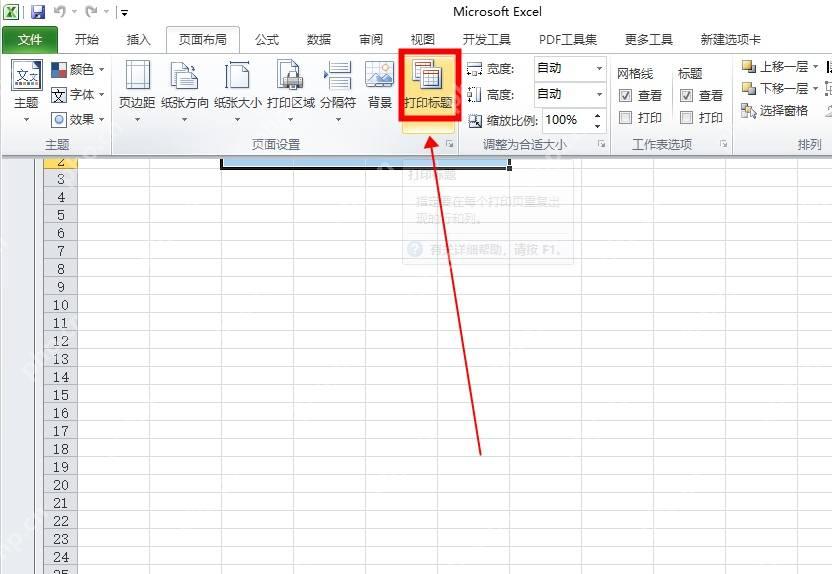
Task: Redo the last action
Action: (91, 12)
